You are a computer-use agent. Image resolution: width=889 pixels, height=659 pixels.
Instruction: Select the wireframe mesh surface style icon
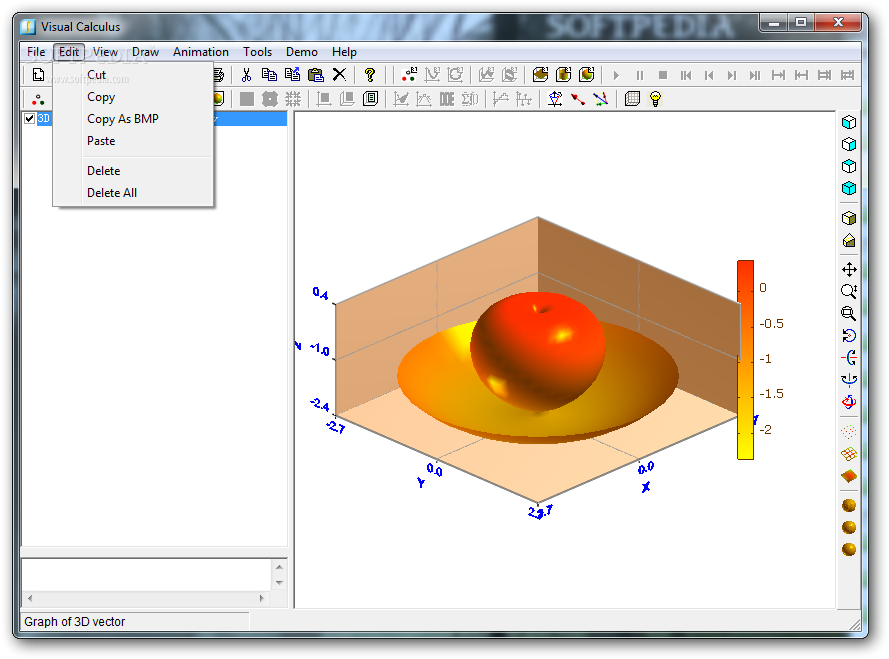[849, 454]
